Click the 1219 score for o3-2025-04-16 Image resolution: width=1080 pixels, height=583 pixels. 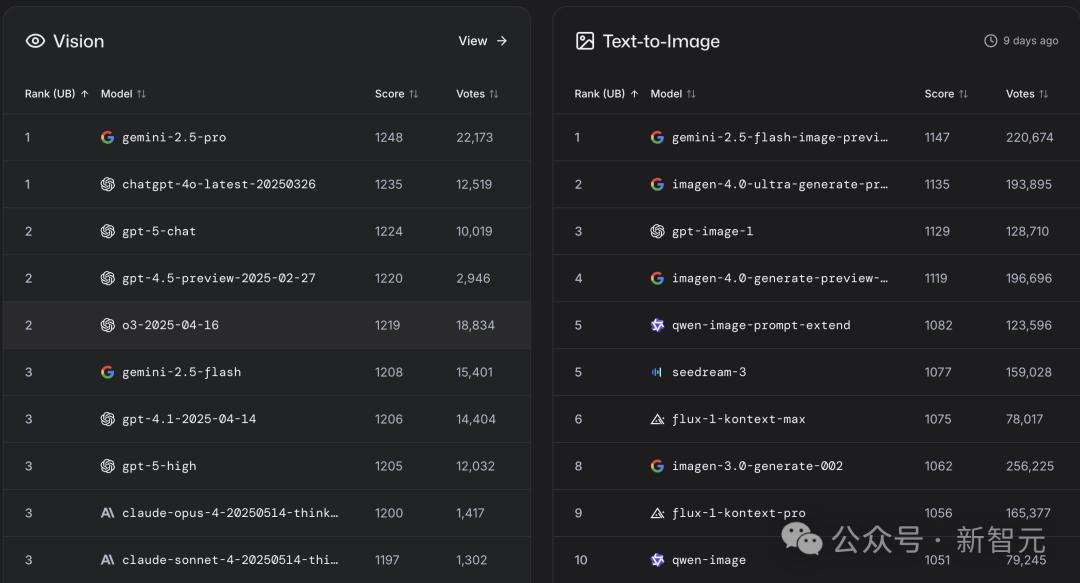point(387,325)
